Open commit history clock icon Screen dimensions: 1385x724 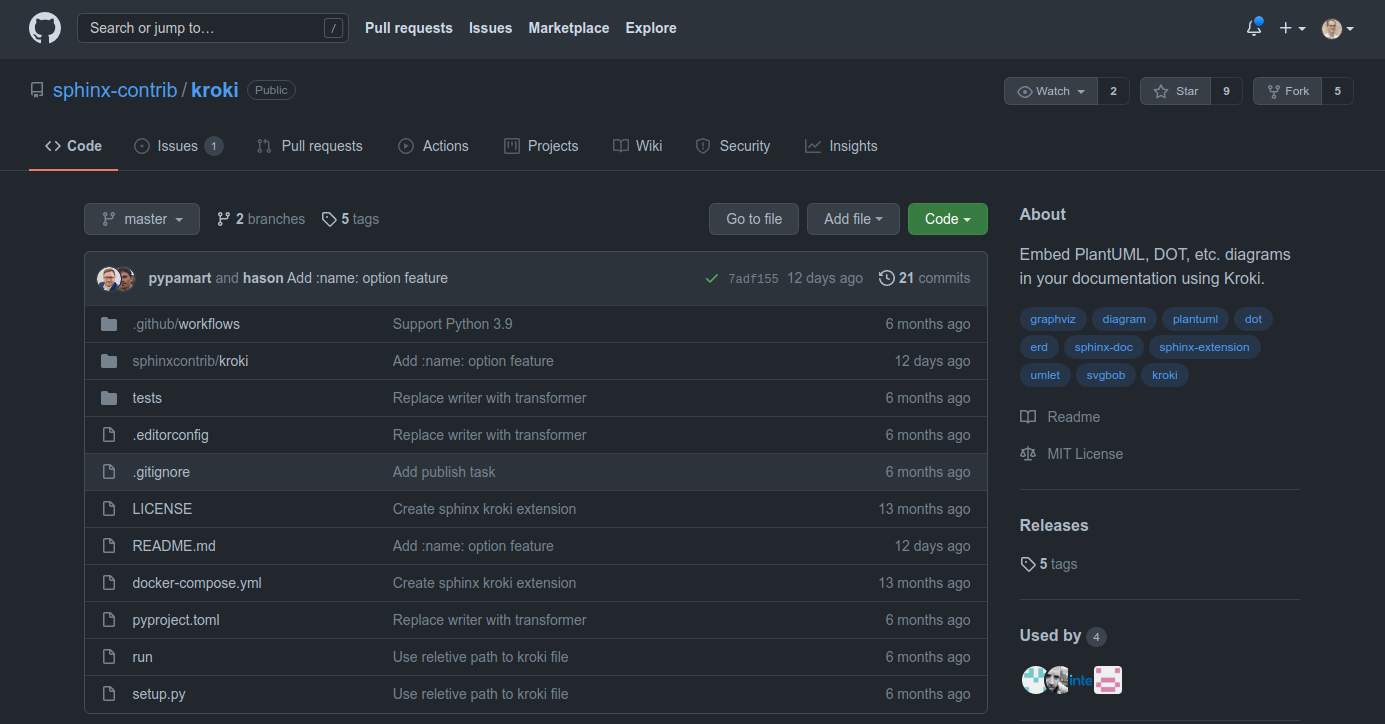point(886,278)
